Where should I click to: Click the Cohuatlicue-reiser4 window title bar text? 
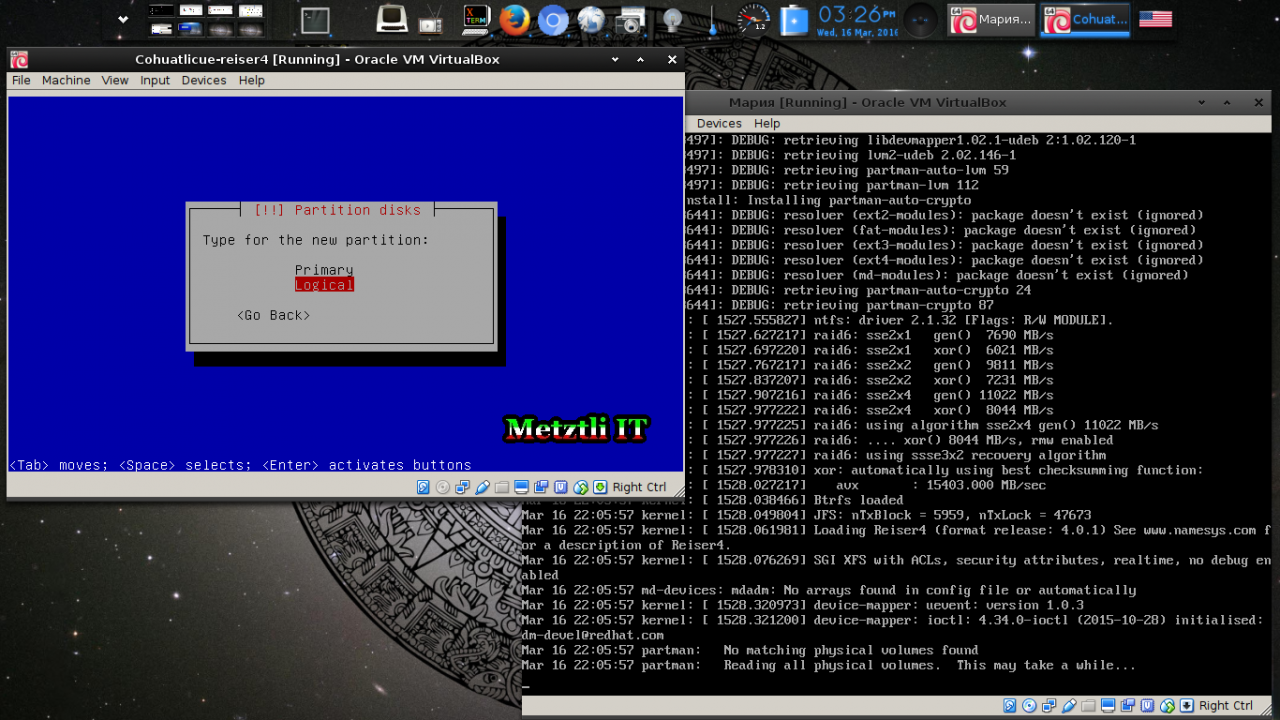pos(317,59)
